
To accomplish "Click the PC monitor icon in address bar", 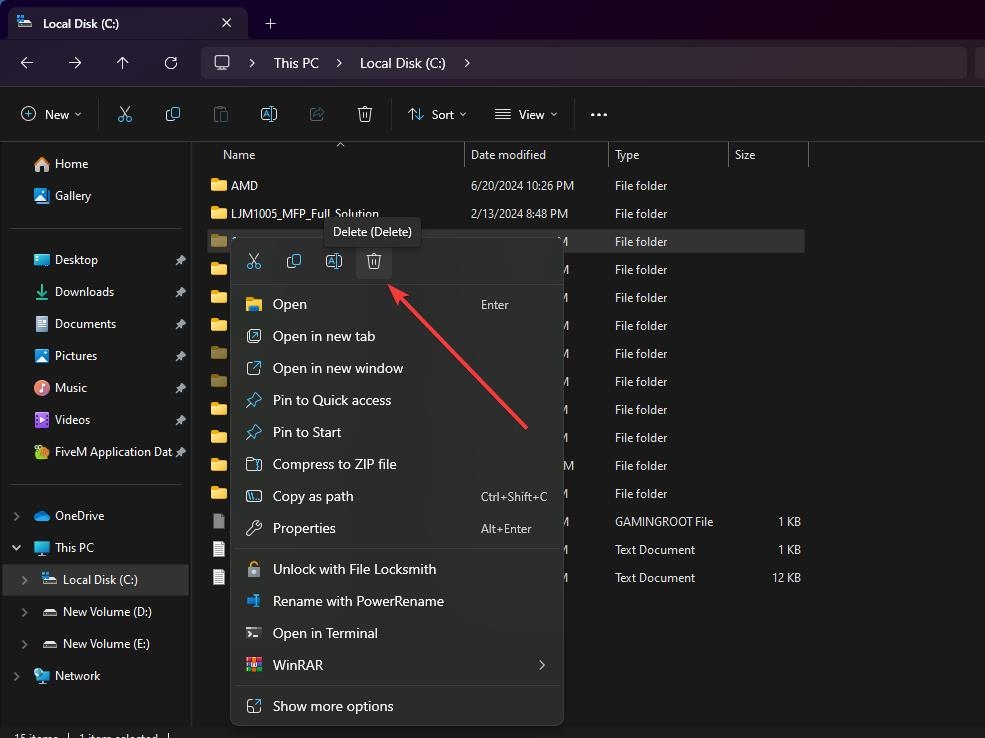I will point(222,63).
